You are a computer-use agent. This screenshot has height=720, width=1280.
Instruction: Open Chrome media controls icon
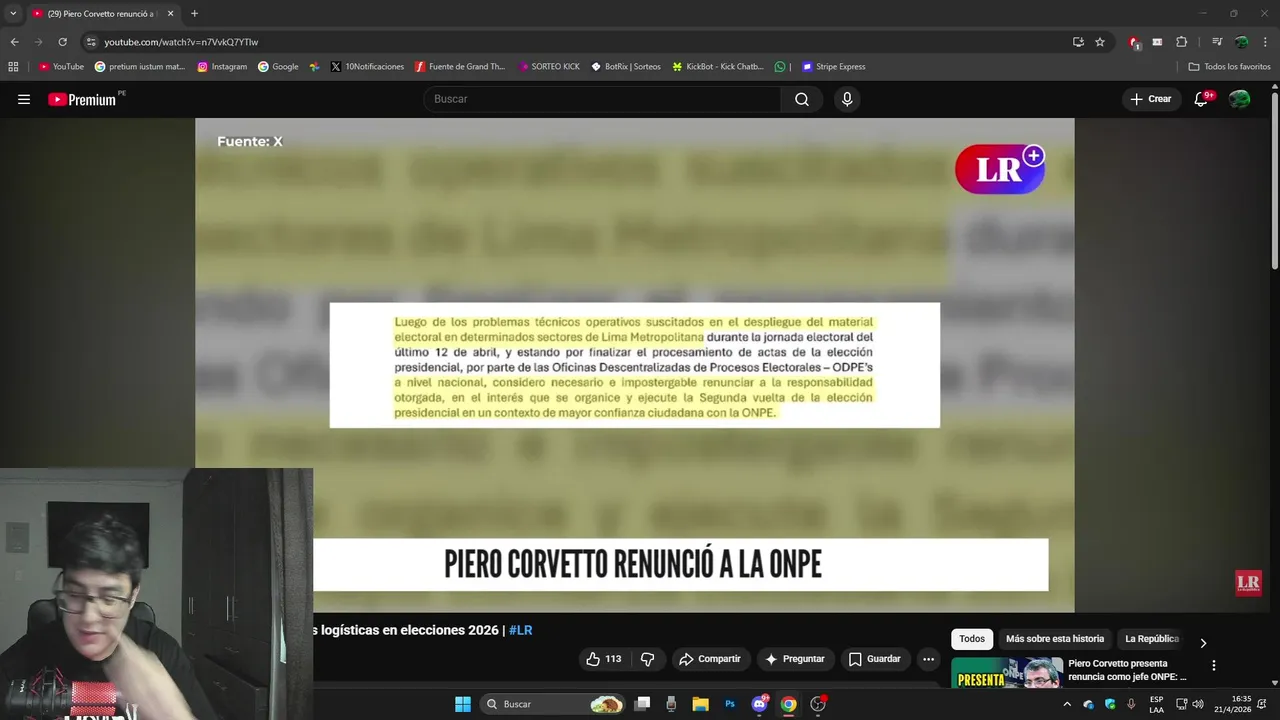tap(1217, 42)
